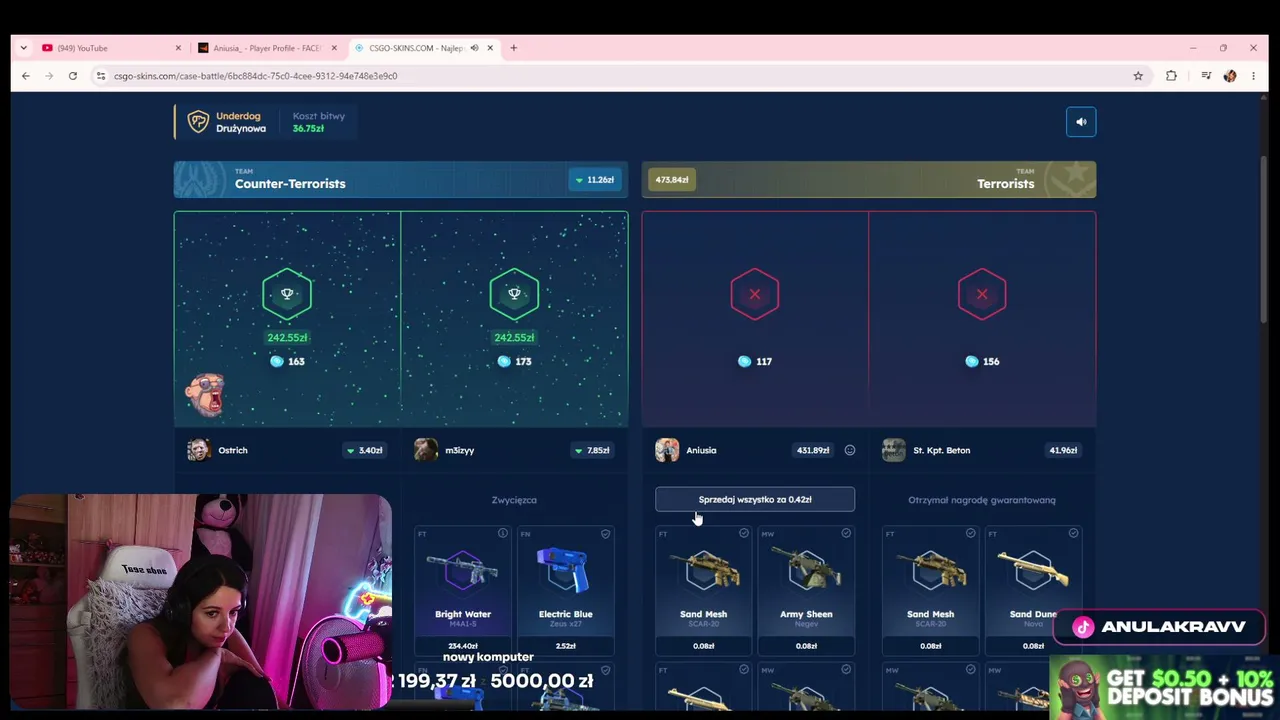Click Sprzedaj wszystko za 0.42zł button
Image resolution: width=1280 pixels, height=720 pixels.
(755, 500)
